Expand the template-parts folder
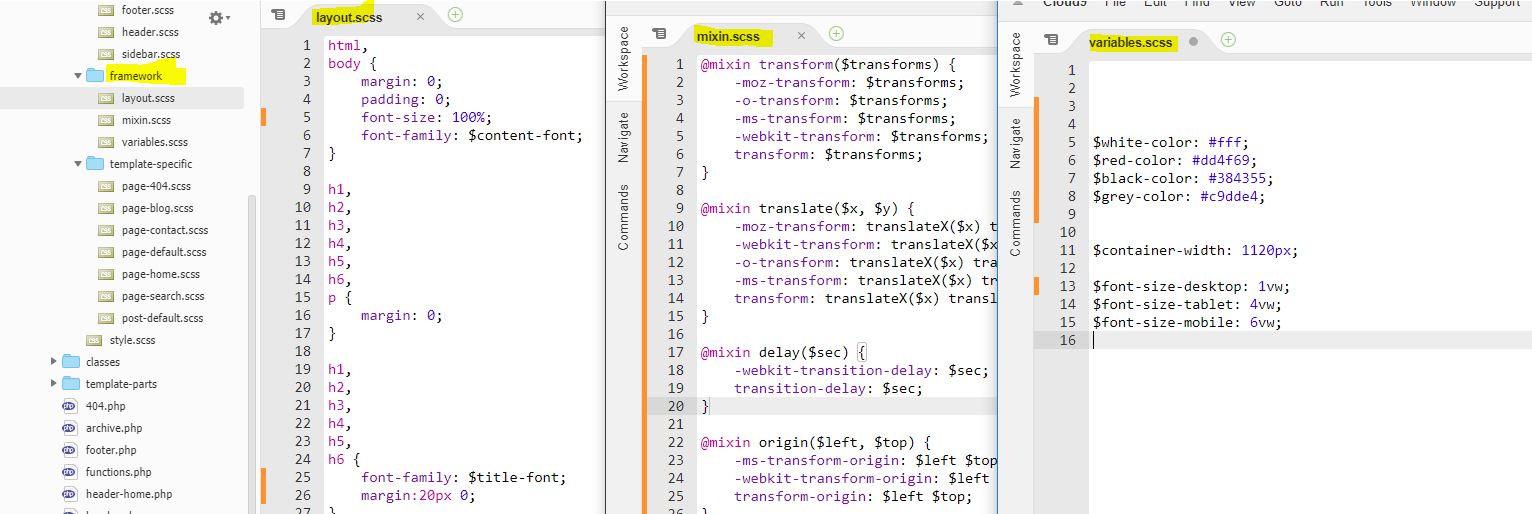Viewport: 1532px width, 514px height. [x=54, y=384]
